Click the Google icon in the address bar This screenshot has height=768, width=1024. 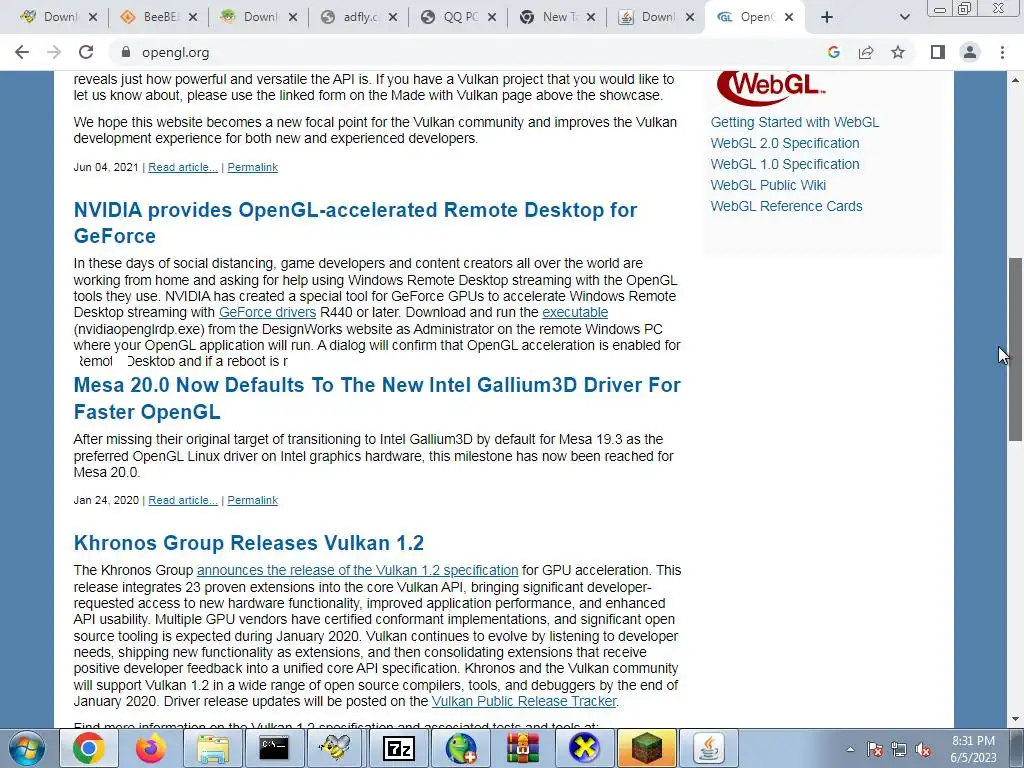tap(833, 52)
